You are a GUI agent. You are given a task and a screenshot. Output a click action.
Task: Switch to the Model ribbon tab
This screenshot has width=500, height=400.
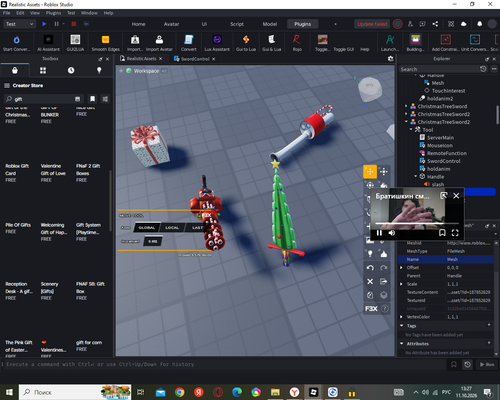point(270,24)
